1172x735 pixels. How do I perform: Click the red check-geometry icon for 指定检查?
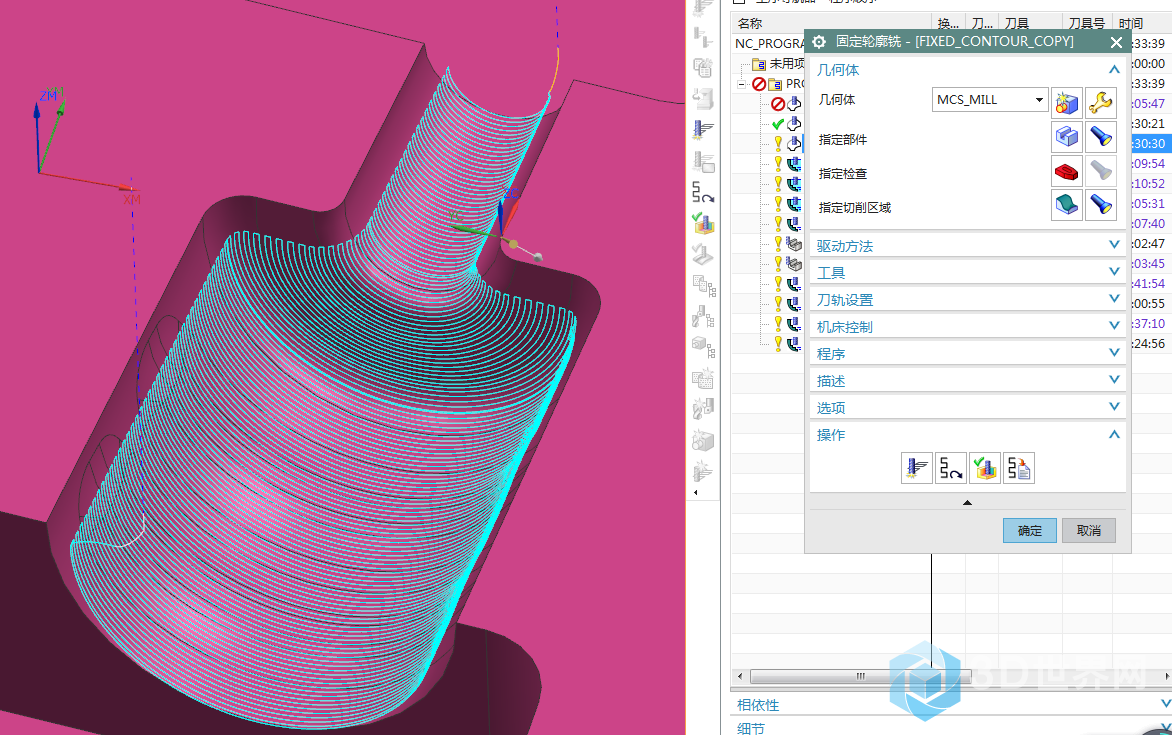point(1067,171)
